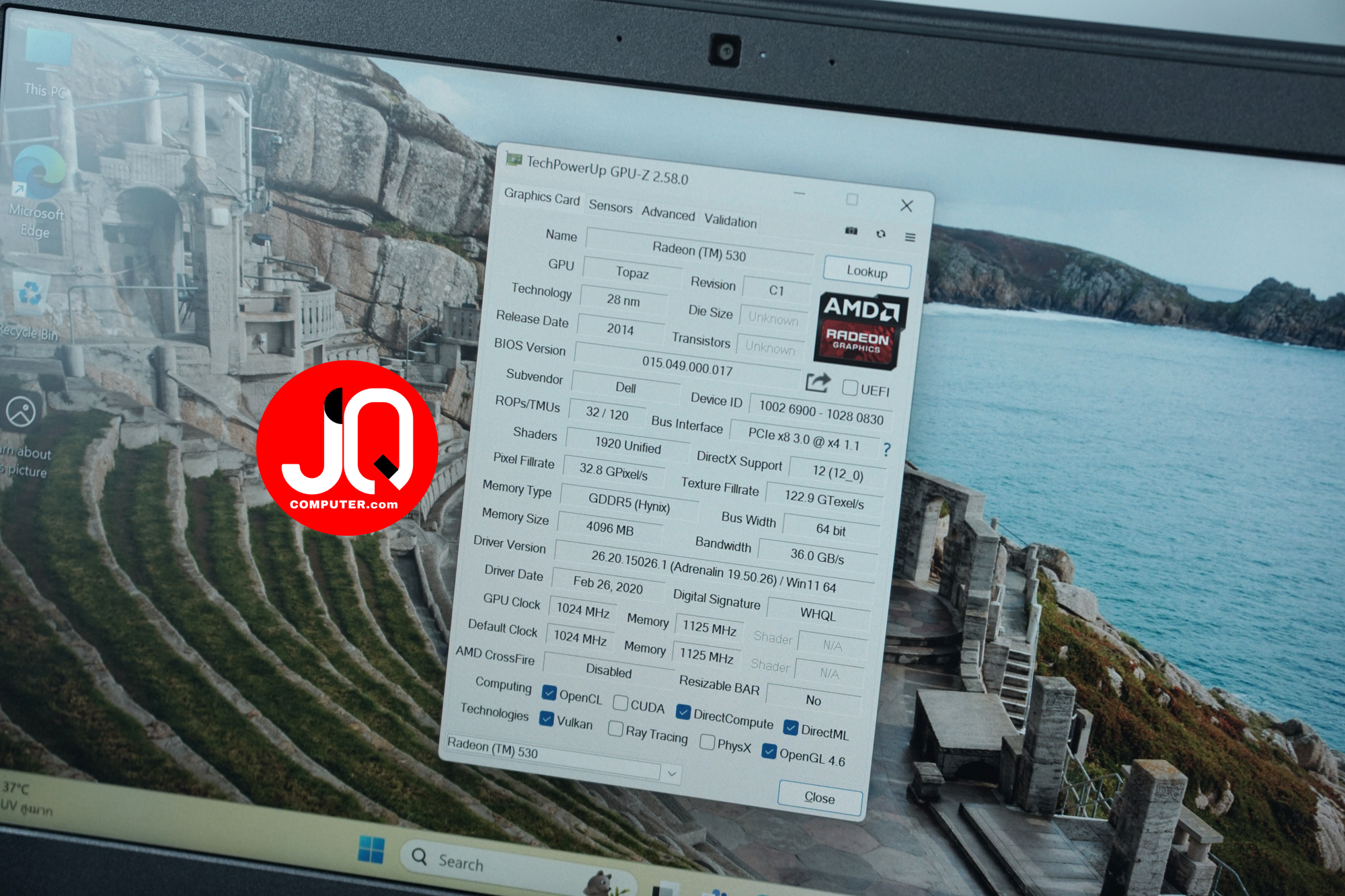Toggle the CUDA checkbox
Image resolution: width=1345 pixels, height=896 pixels.
(x=621, y=703)
